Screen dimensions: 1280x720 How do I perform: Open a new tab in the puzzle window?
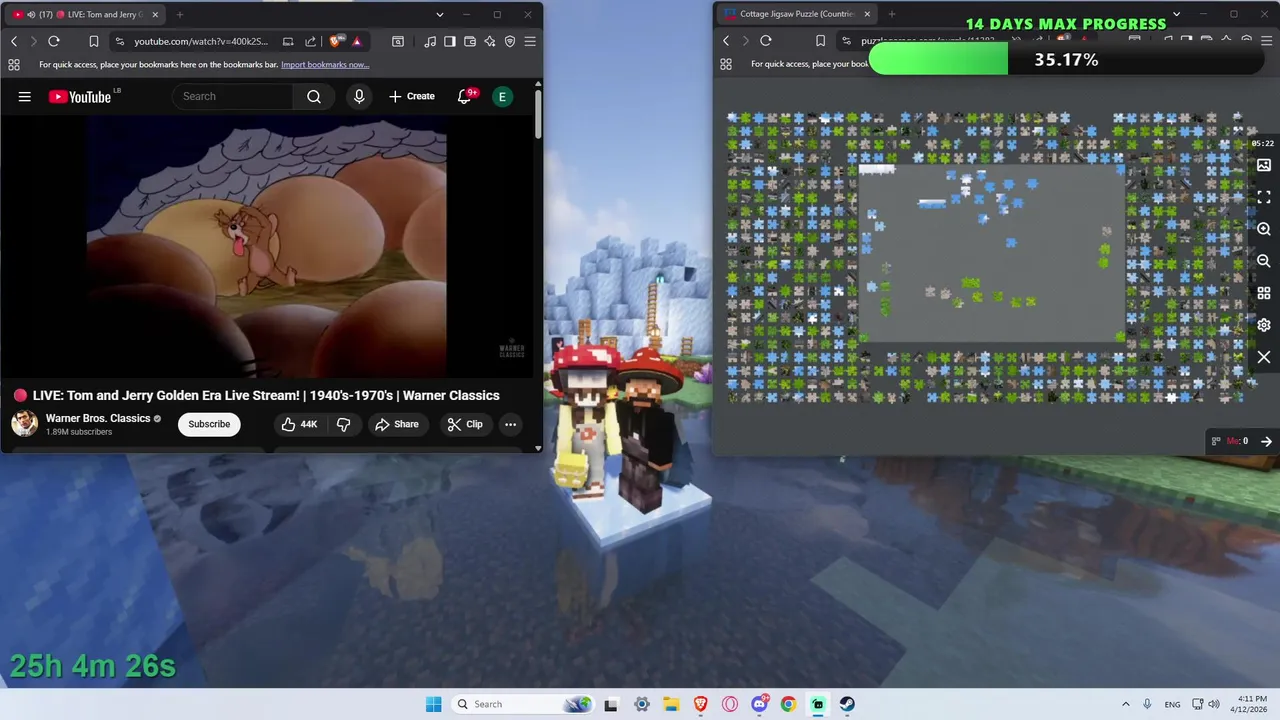[892, 14]
